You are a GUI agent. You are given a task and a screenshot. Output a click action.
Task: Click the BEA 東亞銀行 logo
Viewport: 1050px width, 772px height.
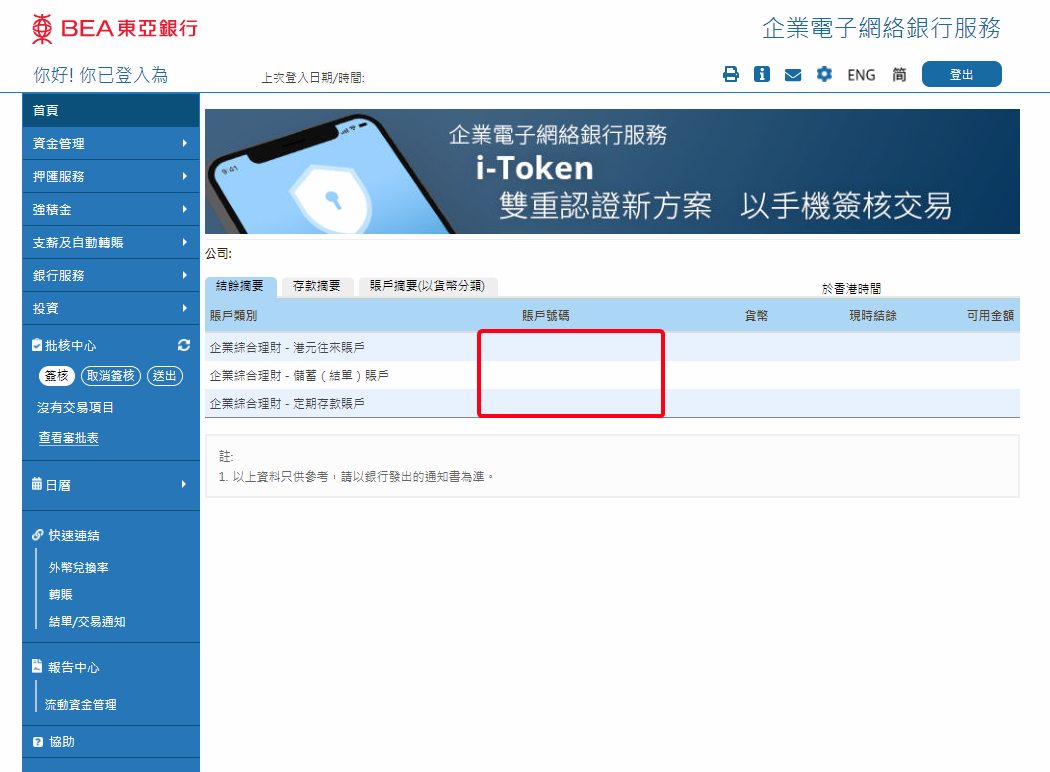pos(114,28)
